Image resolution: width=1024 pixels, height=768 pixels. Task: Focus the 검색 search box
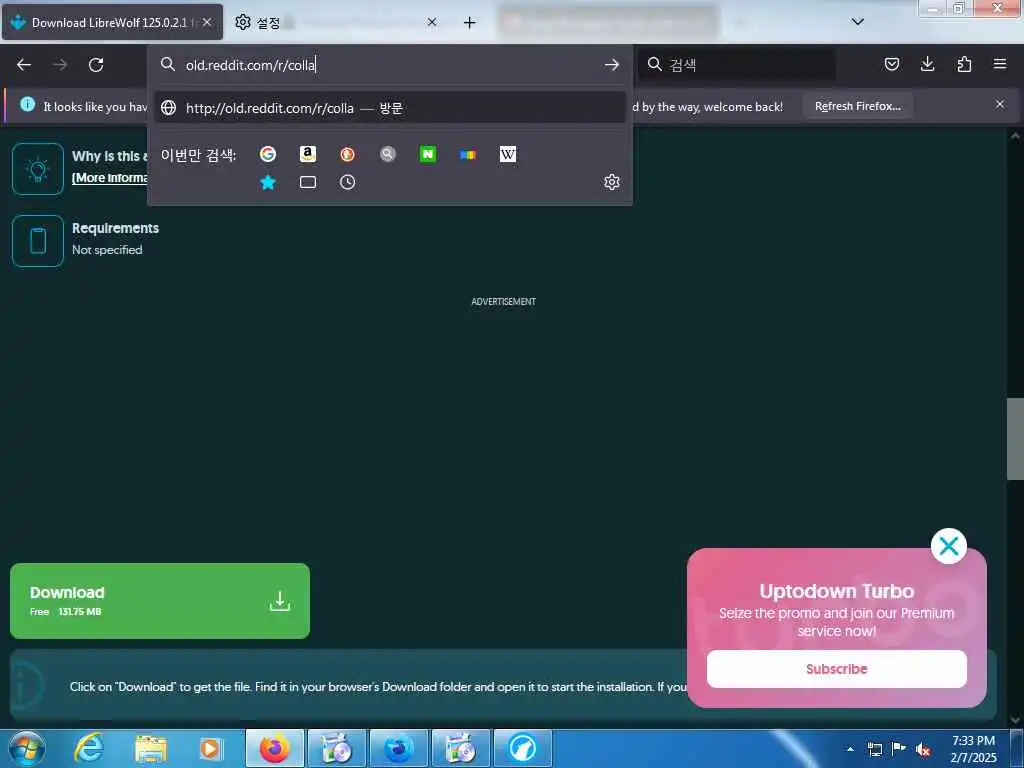click(737, 65)
